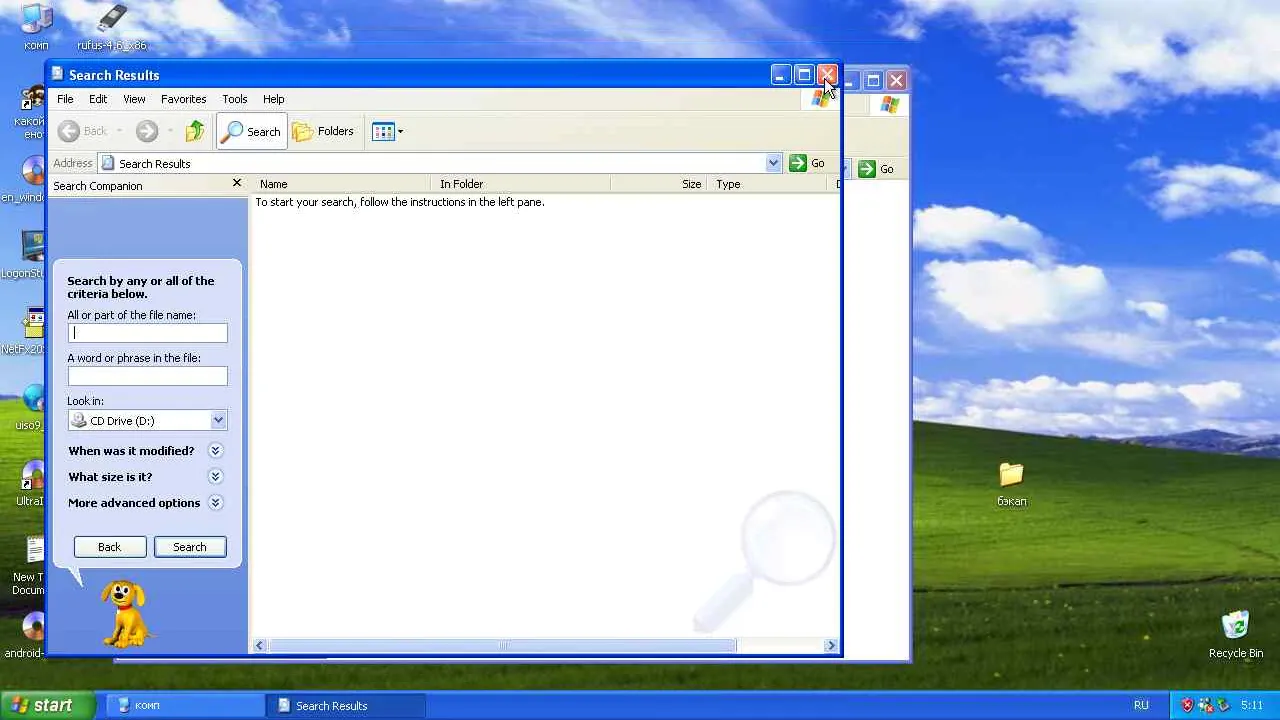Select the UltraISO shortcut icon
1280x720 pixels.
click(32, 483)
